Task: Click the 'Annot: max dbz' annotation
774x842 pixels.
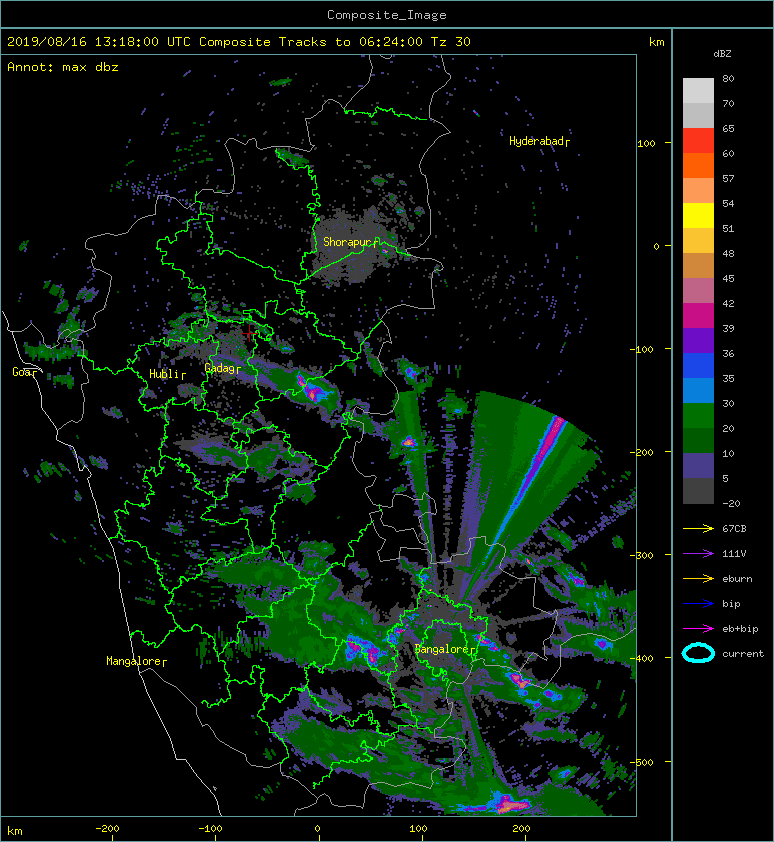Action: click(63, 67)
